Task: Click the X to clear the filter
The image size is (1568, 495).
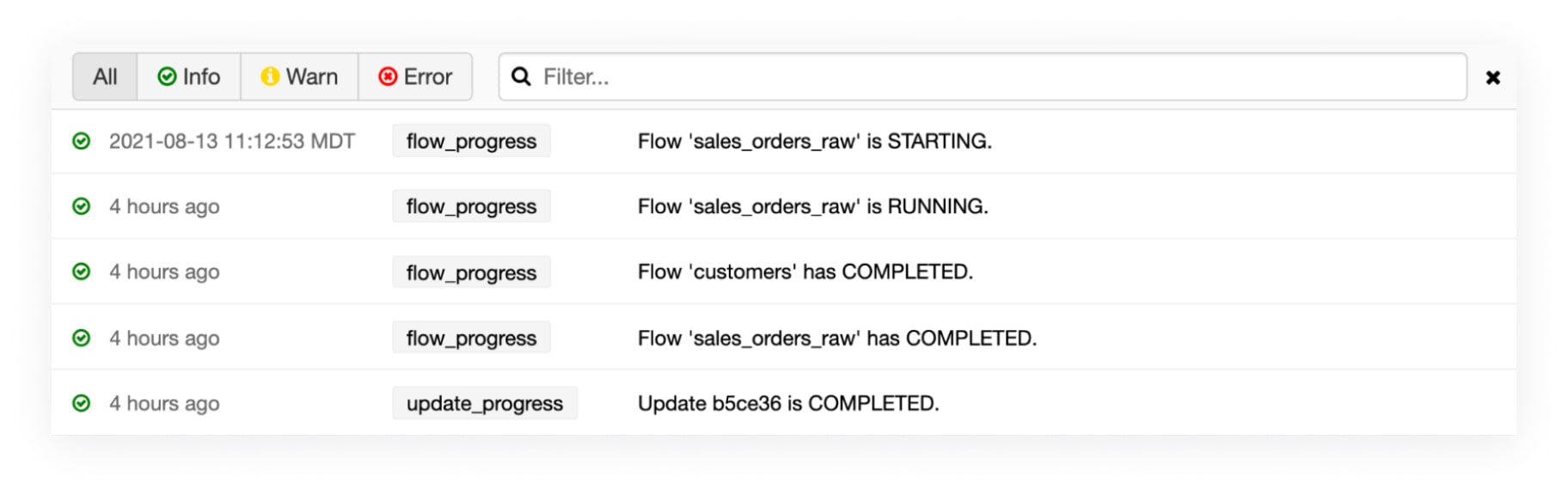Action: point(1494,76)
